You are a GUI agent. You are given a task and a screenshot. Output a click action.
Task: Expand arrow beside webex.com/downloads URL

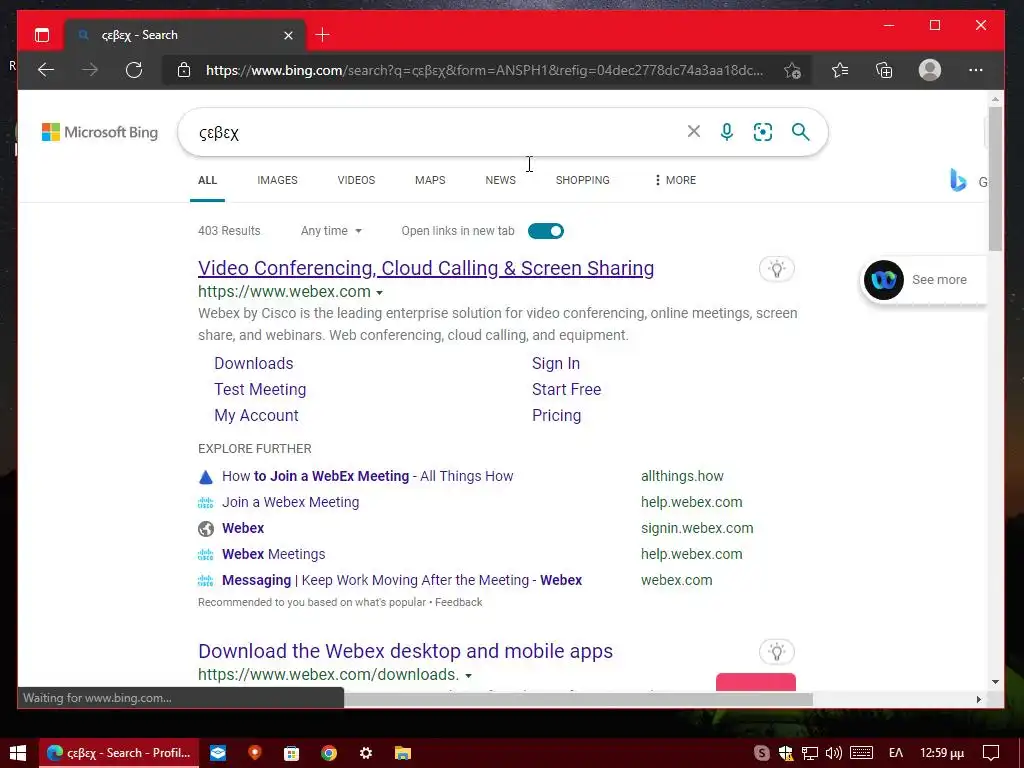pos(468,675)
